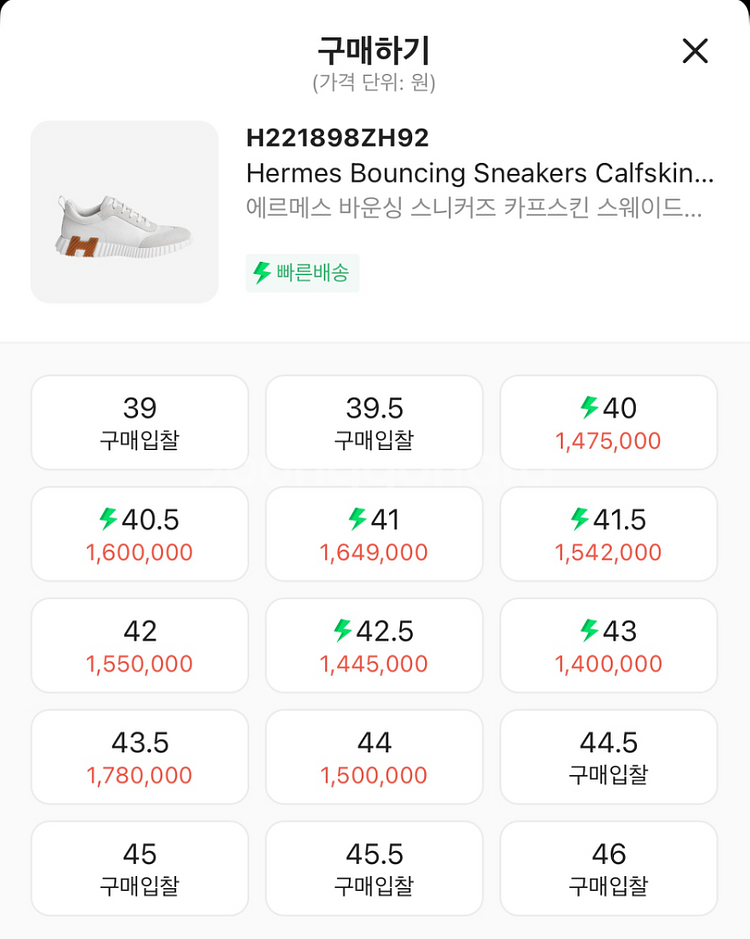Close the purchase sheet with X icon
750x939 pixels.
695,51
